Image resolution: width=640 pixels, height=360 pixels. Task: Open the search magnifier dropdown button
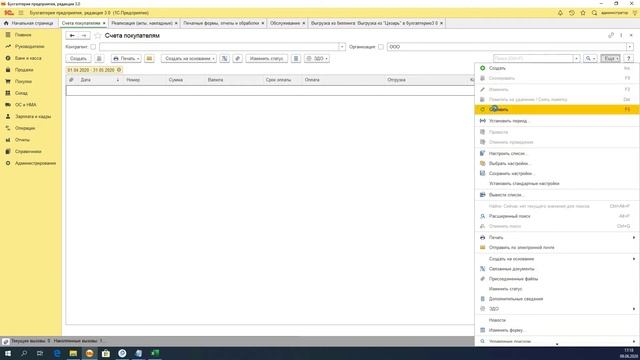(x=590, y=59)
